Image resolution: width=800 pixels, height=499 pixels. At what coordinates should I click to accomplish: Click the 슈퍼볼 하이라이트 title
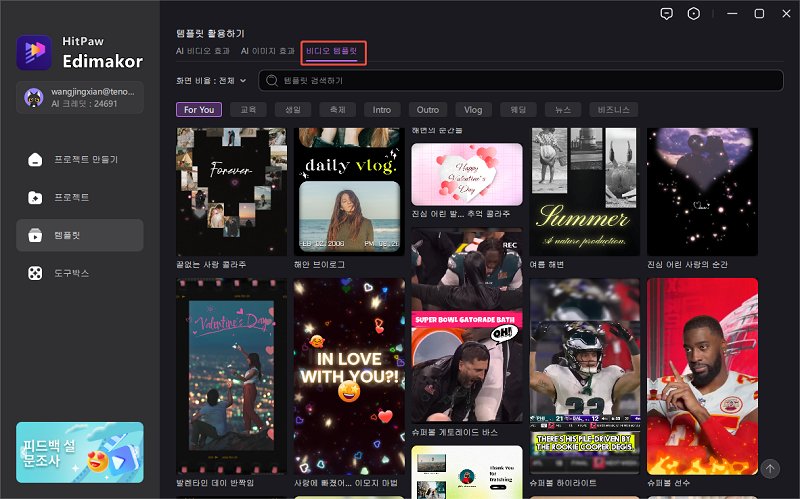pos(563,483)
